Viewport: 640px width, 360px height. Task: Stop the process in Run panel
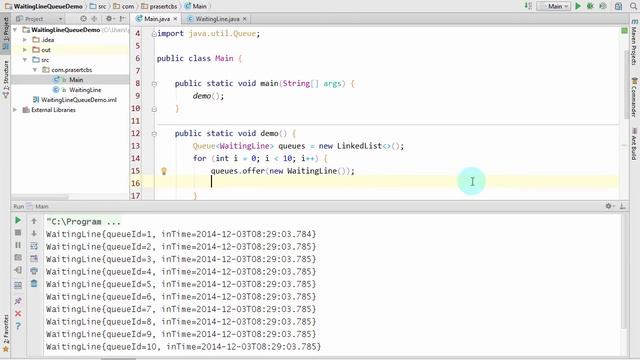pyautogui.click(x=18, y=233)
